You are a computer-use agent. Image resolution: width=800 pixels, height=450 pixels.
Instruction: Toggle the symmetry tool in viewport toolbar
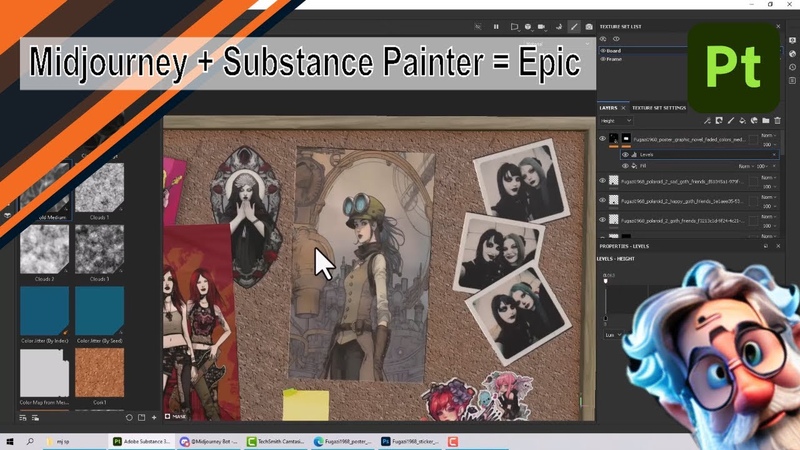(x=478, y=27)
